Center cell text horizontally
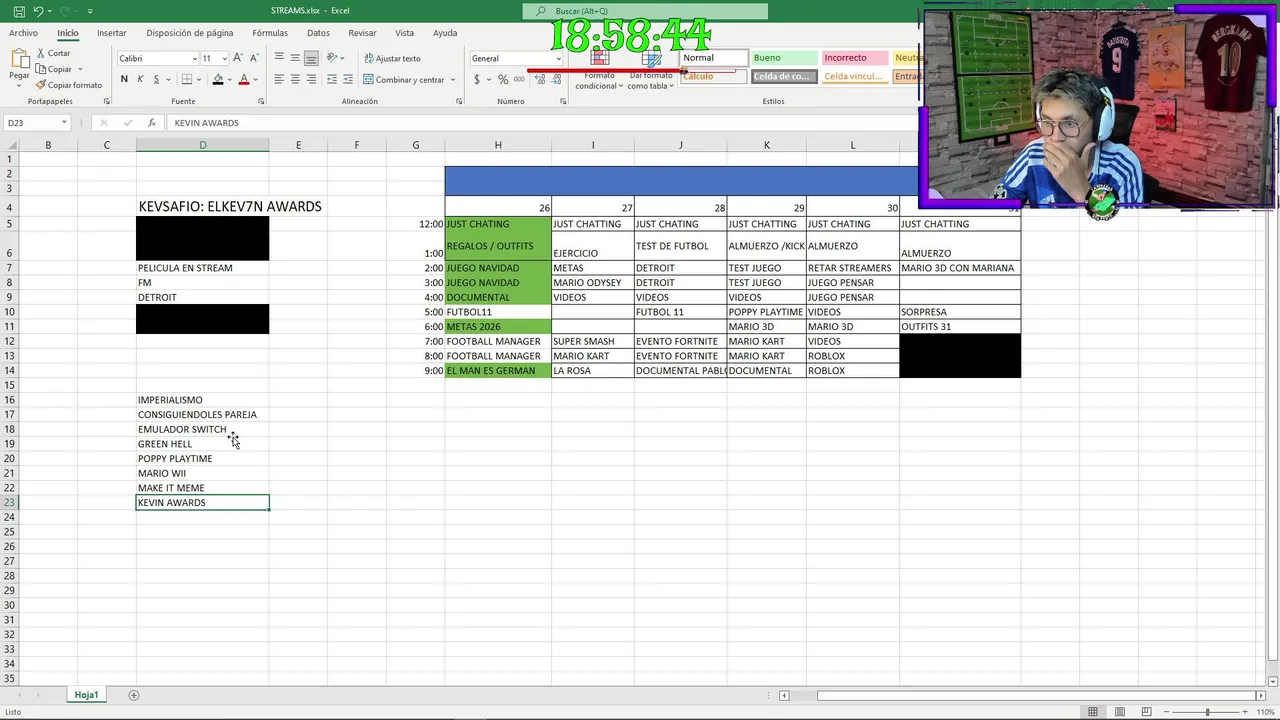Screen dimensions: 1280x720 click(x=295, y=79)
